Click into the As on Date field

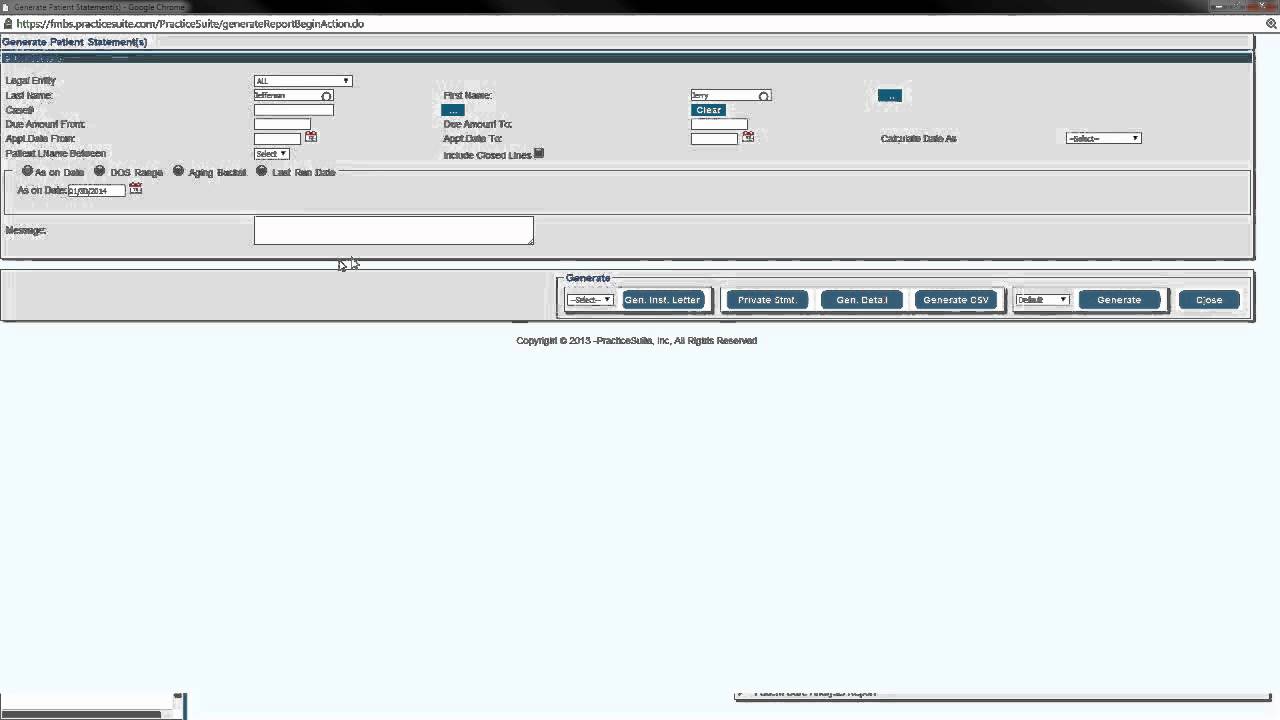pos(97,190)
